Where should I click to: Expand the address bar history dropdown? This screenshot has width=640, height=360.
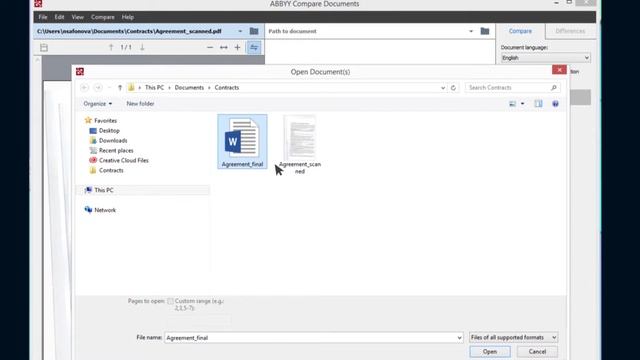click(x=443, y=87)
